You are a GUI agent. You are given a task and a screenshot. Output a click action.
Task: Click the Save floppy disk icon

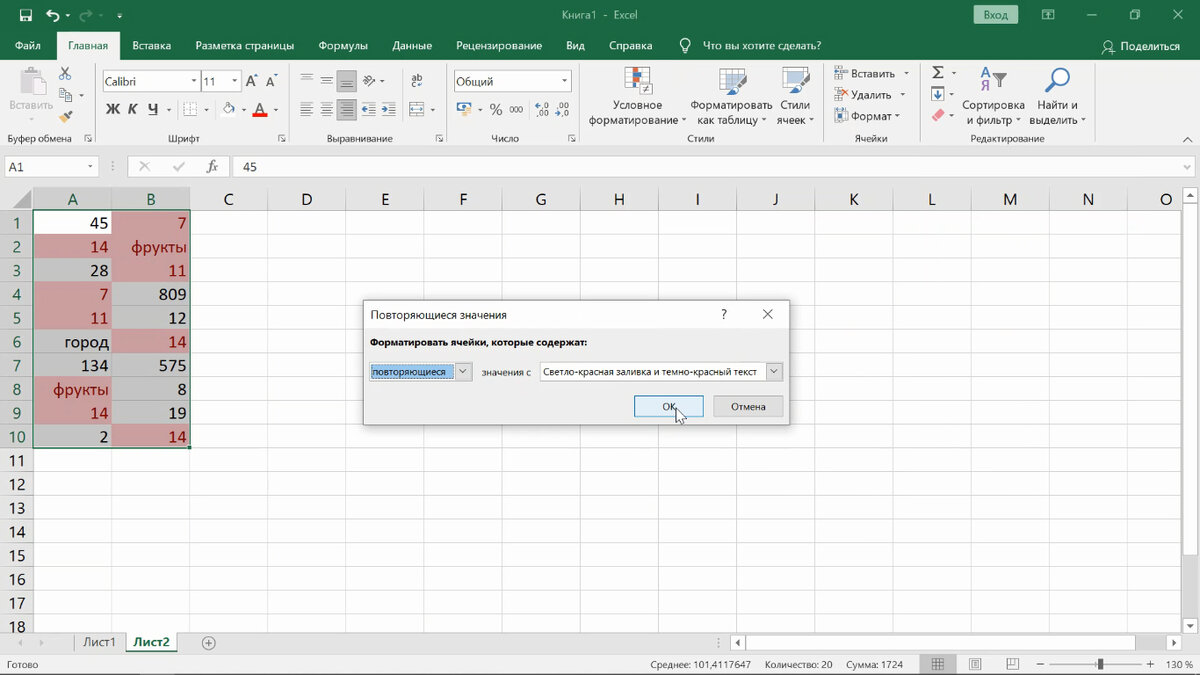click(x=25, y=16)
